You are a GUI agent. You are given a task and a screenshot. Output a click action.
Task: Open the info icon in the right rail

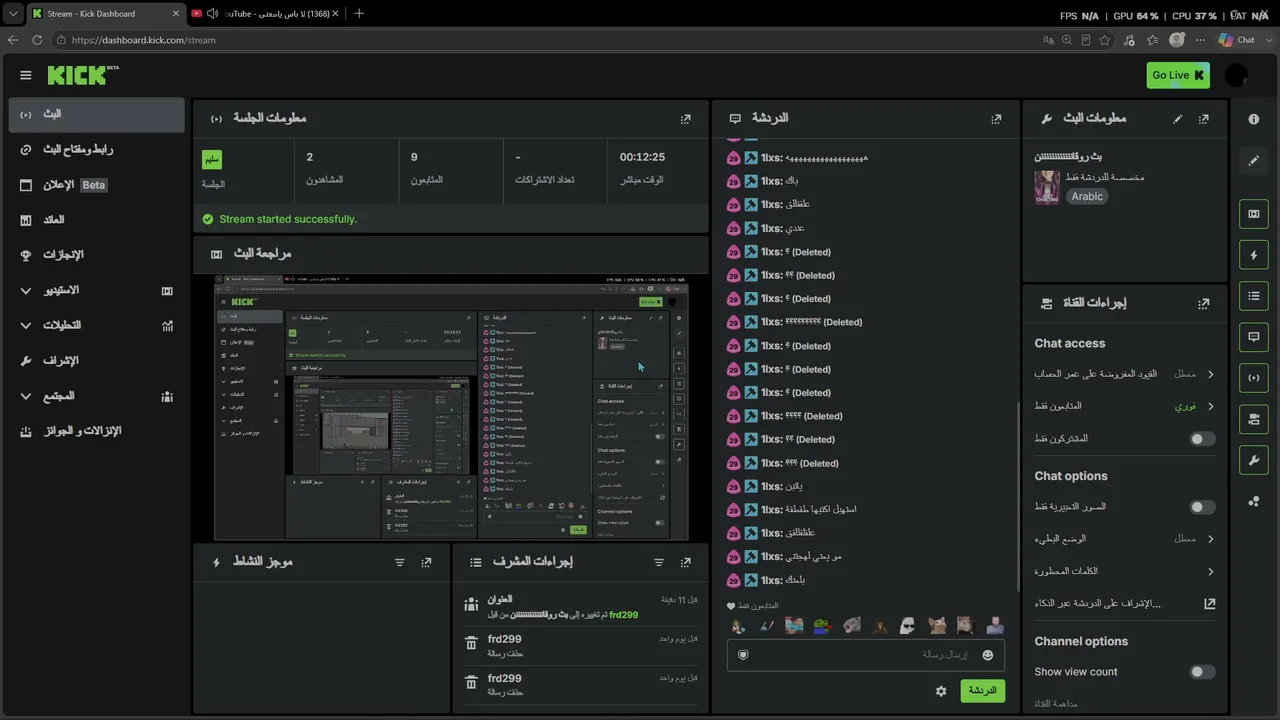[x=1254, y=119]
